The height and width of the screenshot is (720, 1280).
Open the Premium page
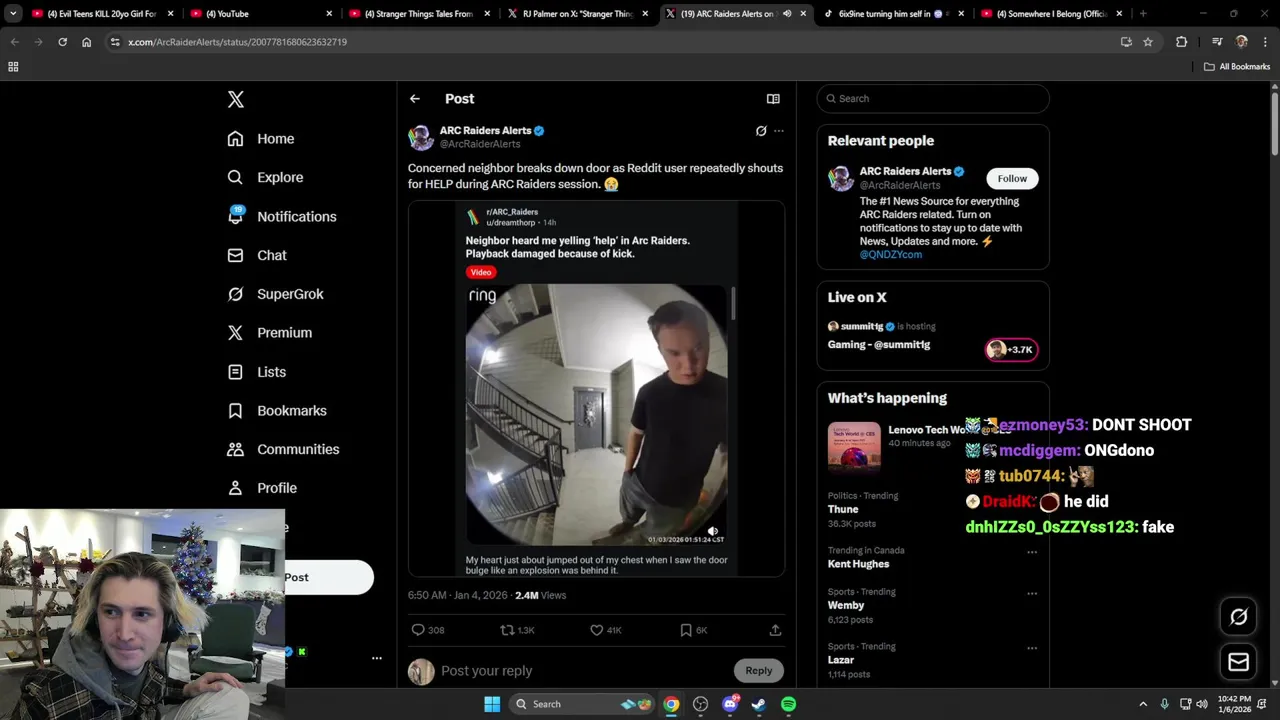click(270, 333)
